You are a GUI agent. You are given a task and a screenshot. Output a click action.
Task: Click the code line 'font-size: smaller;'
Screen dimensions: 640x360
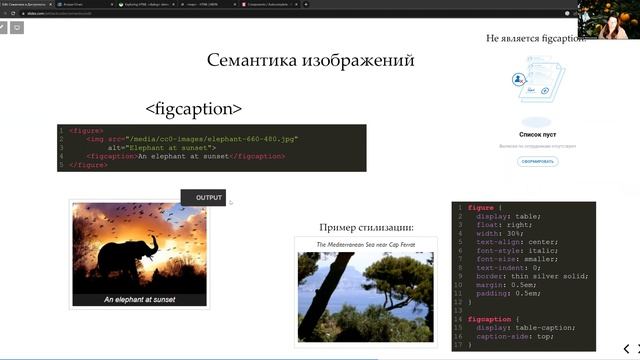pos(517,259)
